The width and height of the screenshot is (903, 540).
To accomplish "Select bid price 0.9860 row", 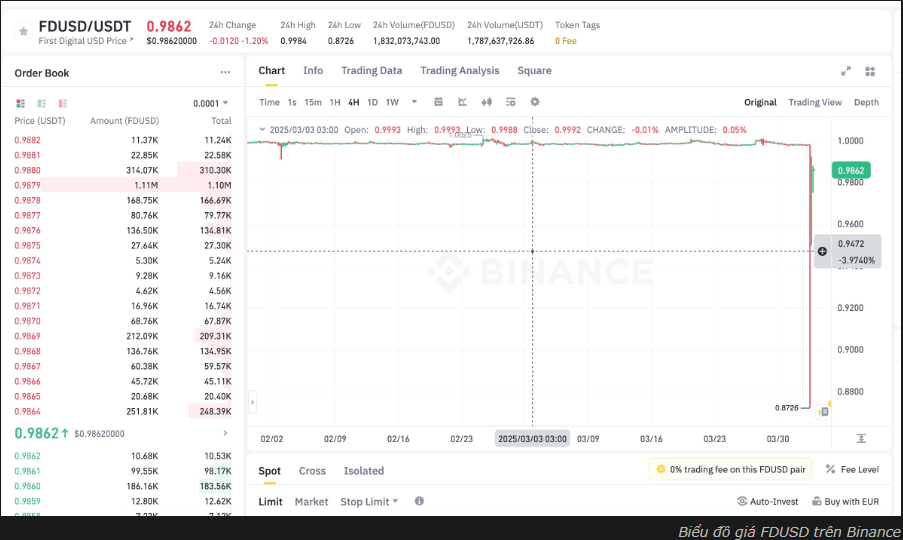I will pos(123,486).
